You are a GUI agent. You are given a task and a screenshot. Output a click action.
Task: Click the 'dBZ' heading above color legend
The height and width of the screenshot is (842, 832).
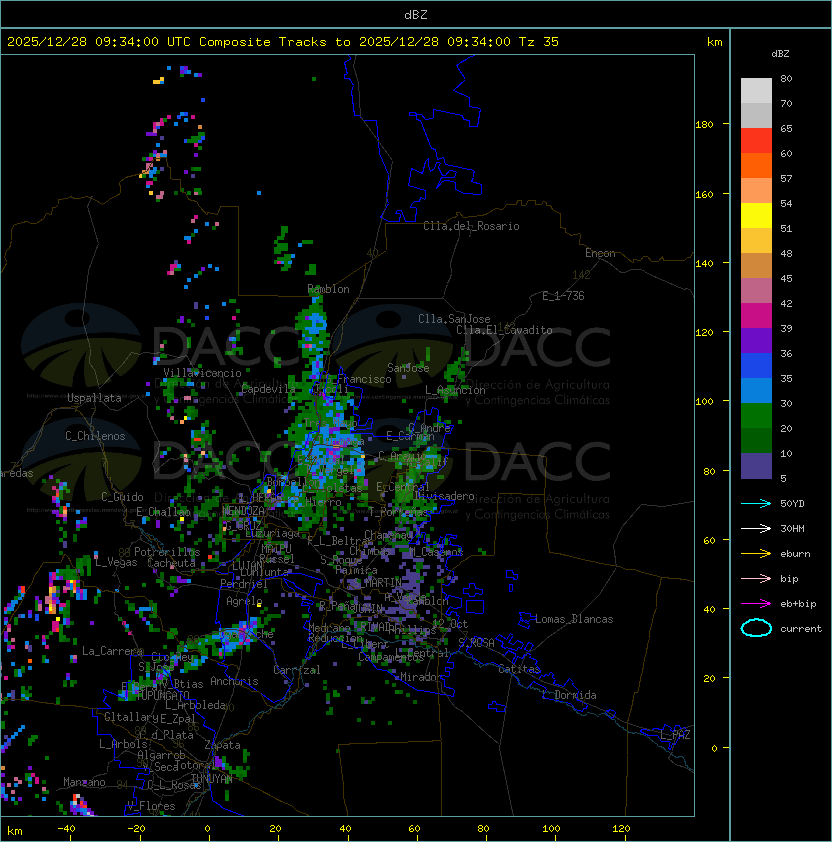pos(780,54)
